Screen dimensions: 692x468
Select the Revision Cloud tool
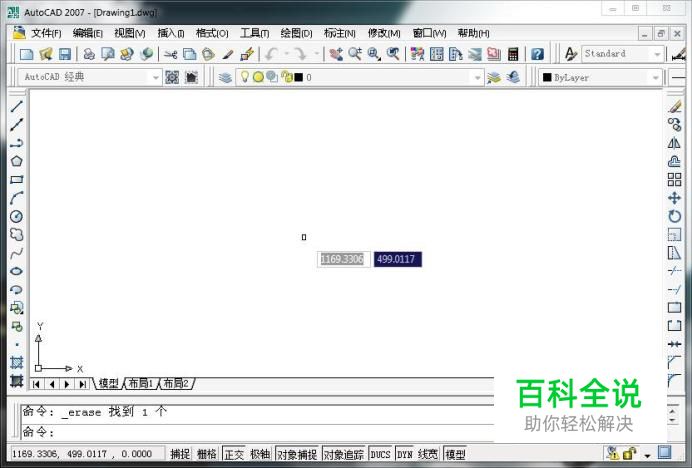pyautogui.click(x=17, y=234)
